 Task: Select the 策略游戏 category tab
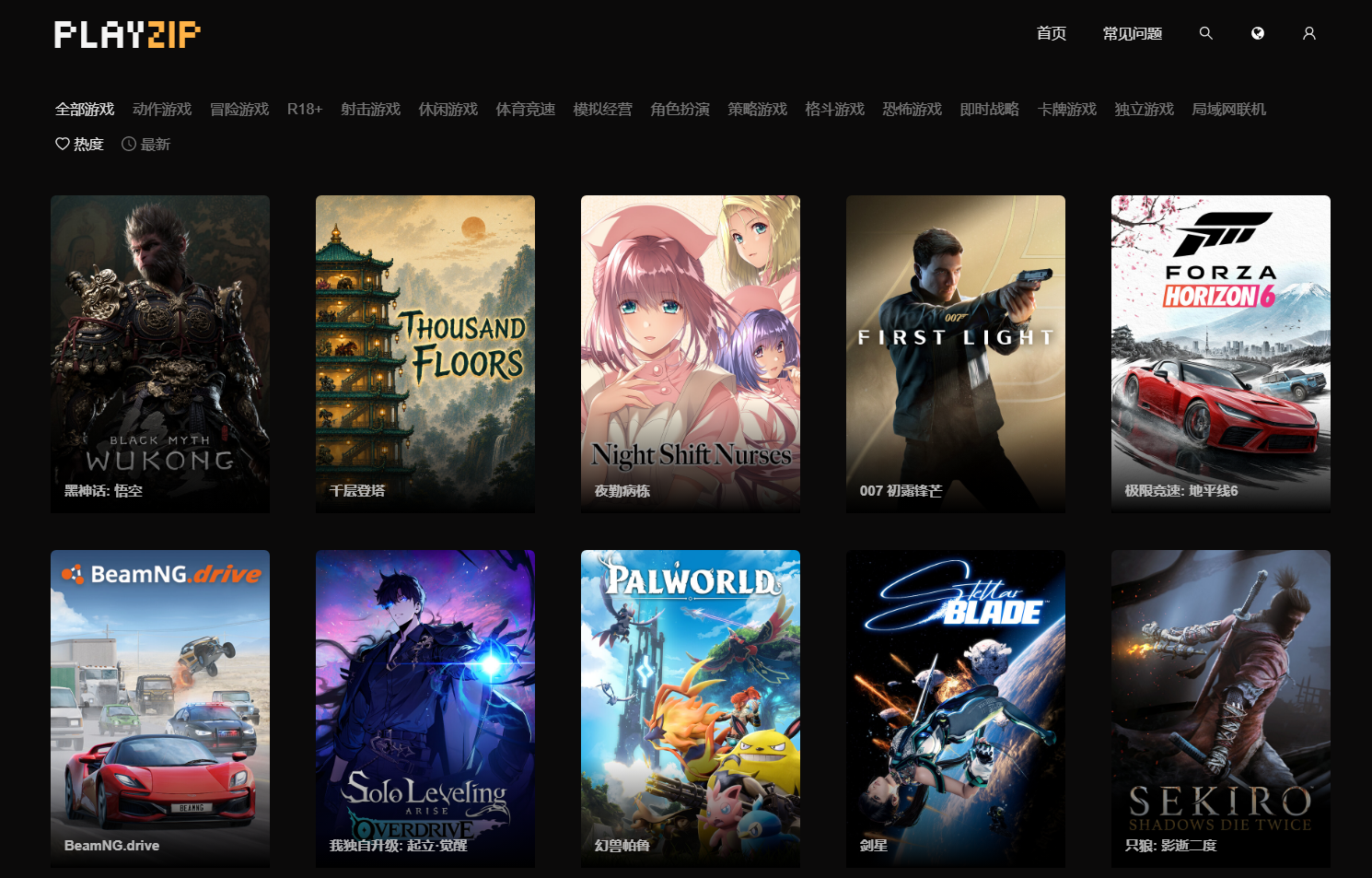[x=757, y=109]
